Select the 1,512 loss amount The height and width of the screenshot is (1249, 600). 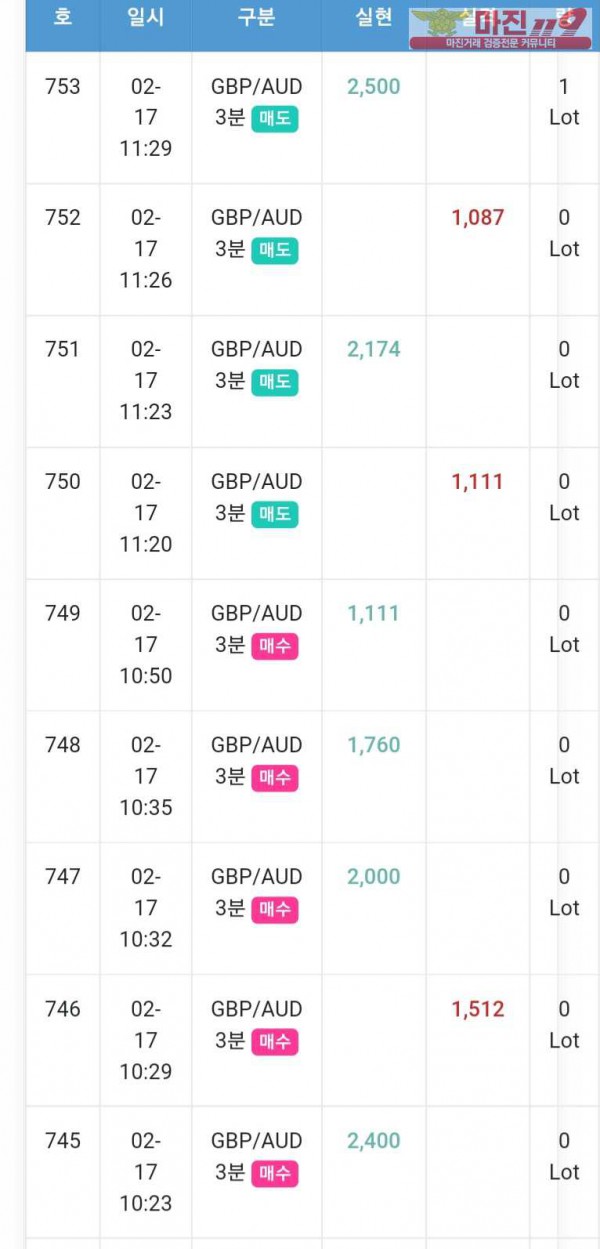tap(478, 1009)
